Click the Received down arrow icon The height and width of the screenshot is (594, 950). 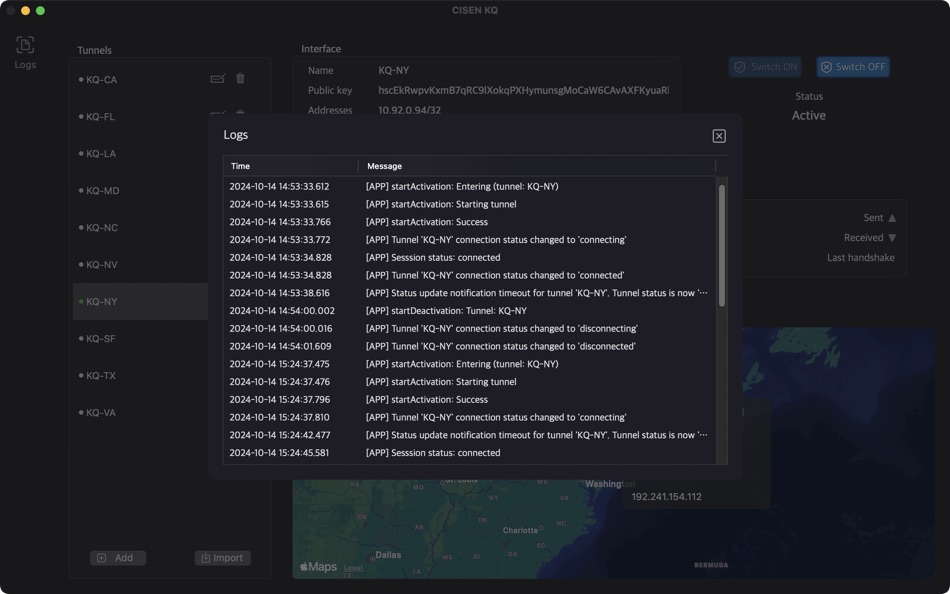coord(892,238)
